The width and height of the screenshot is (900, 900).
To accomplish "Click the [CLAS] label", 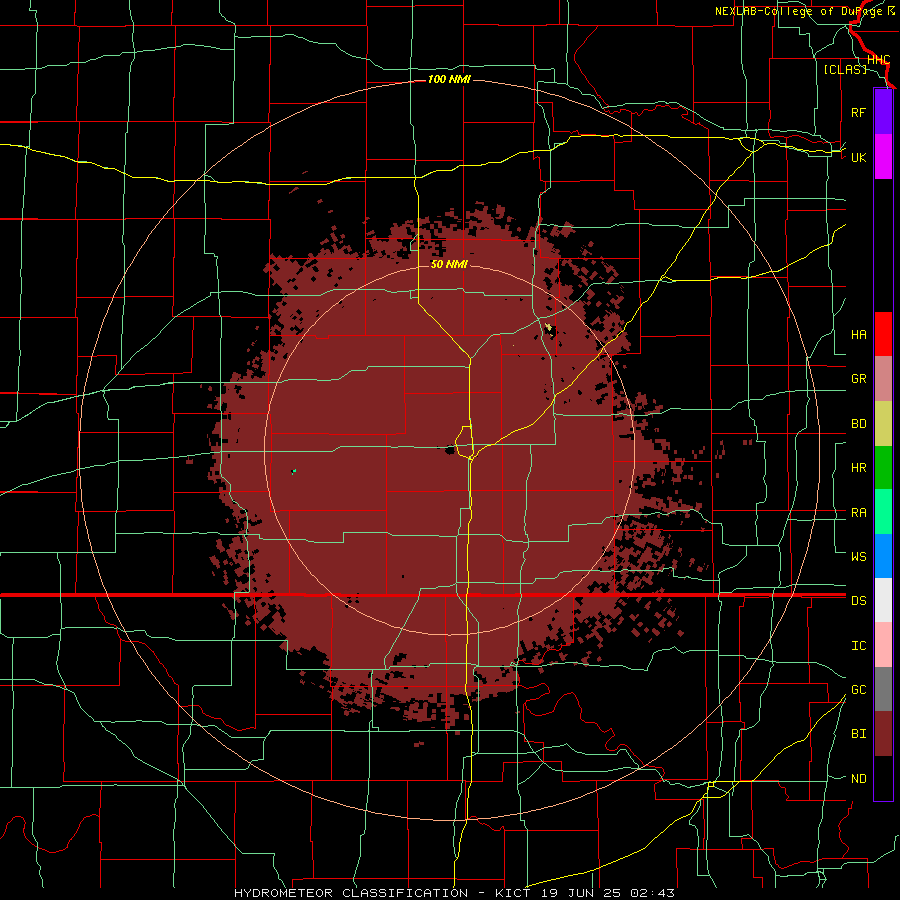I will [x=845, y=69].
